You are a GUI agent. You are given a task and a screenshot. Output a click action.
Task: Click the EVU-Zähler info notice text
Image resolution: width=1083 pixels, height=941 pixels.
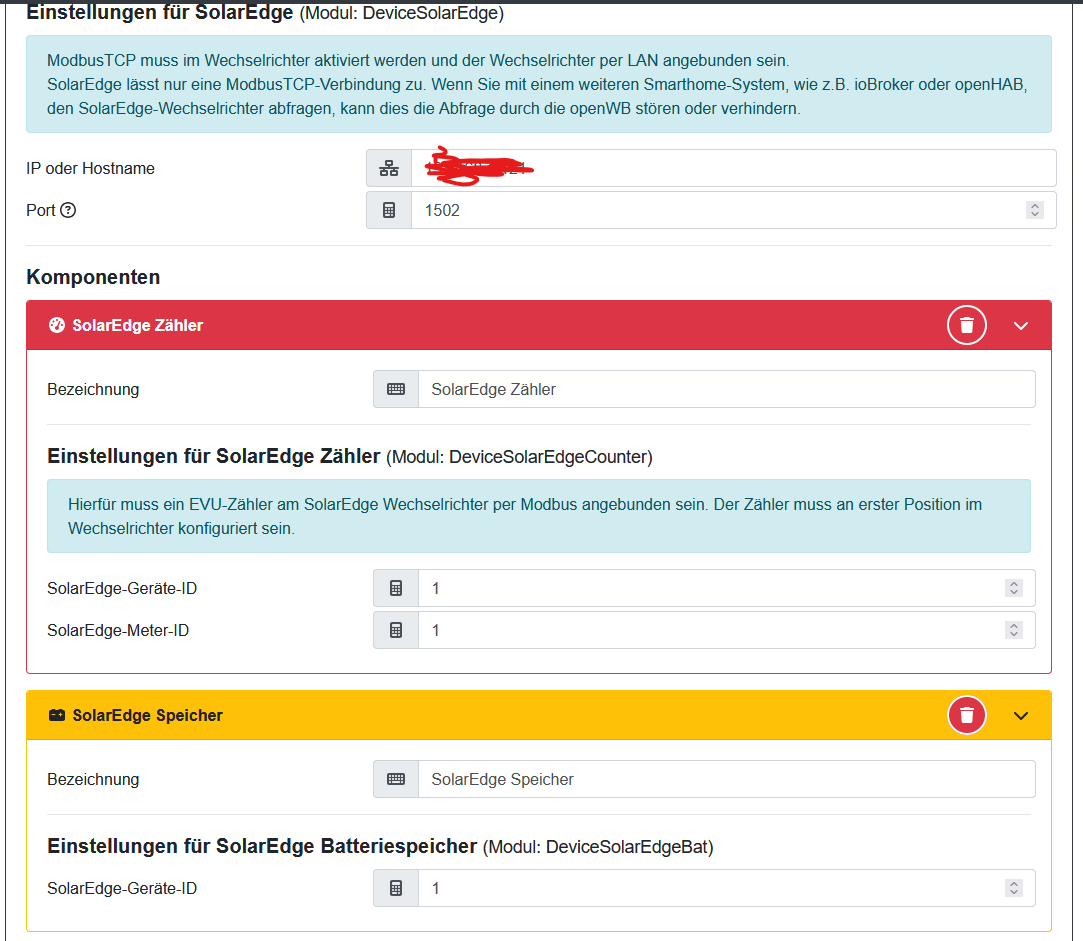click(525, 516)
